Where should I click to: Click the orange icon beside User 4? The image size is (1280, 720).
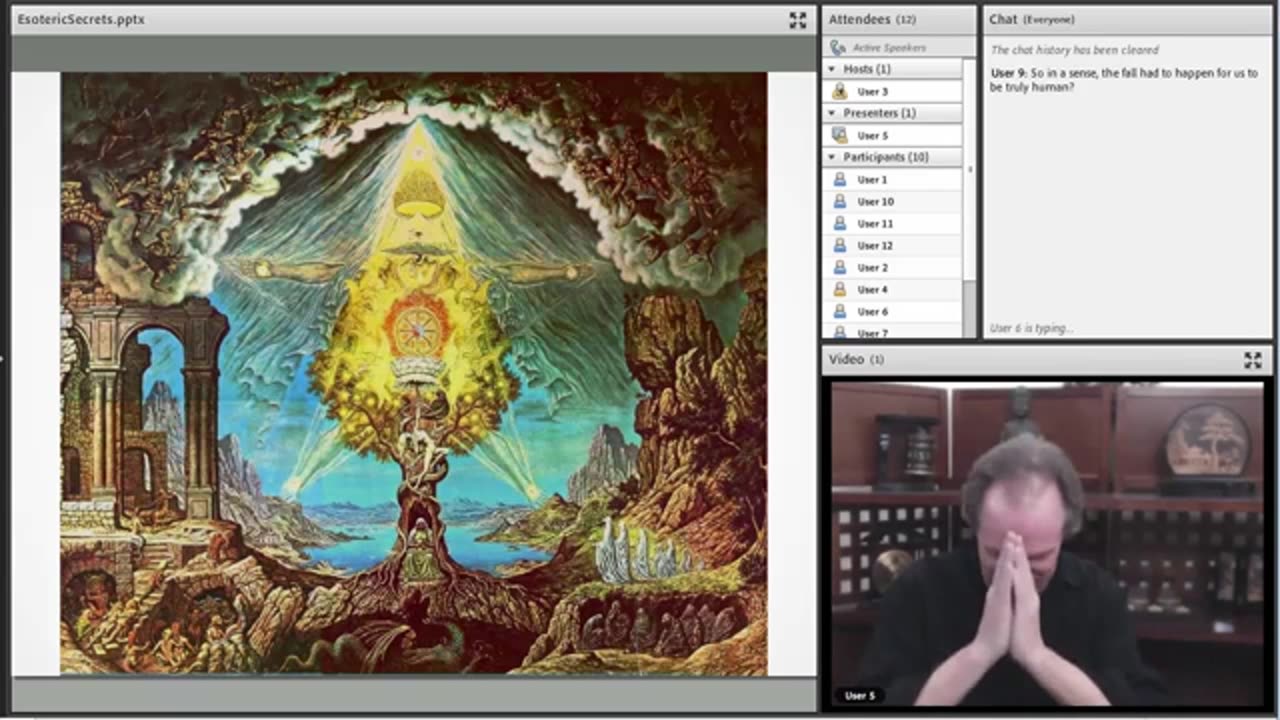840,289
